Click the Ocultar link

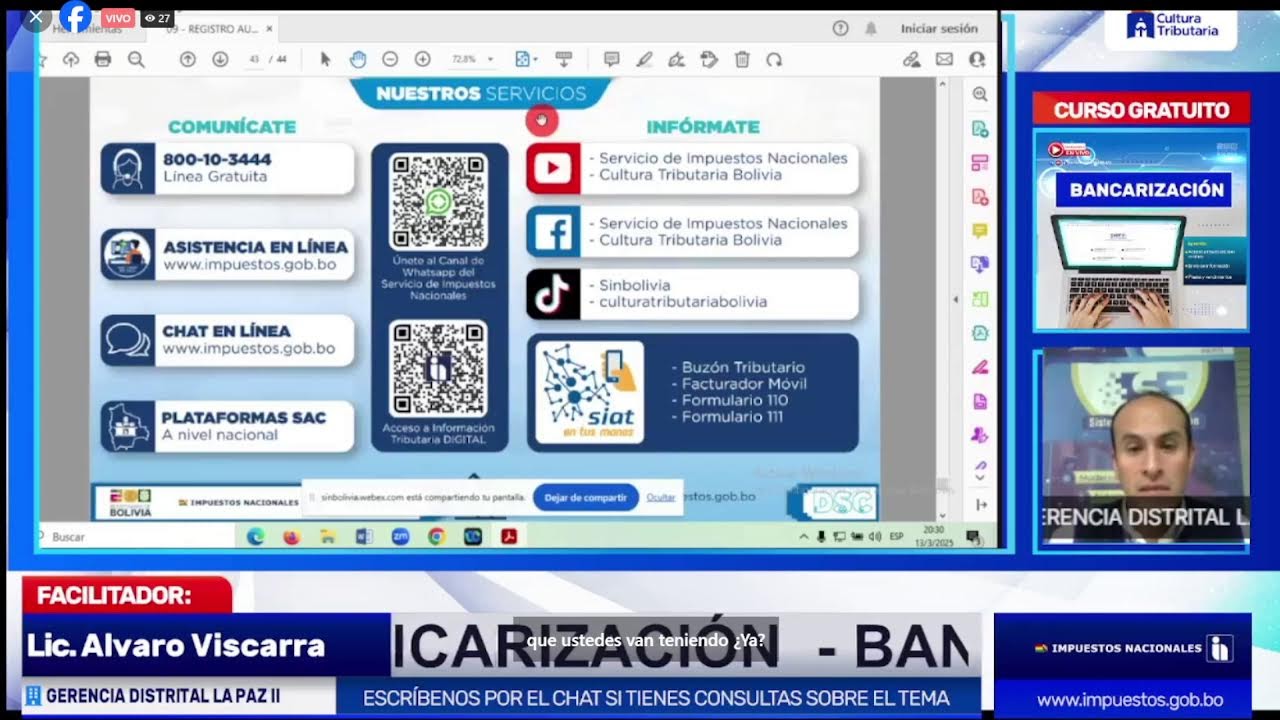pos(661,497)
